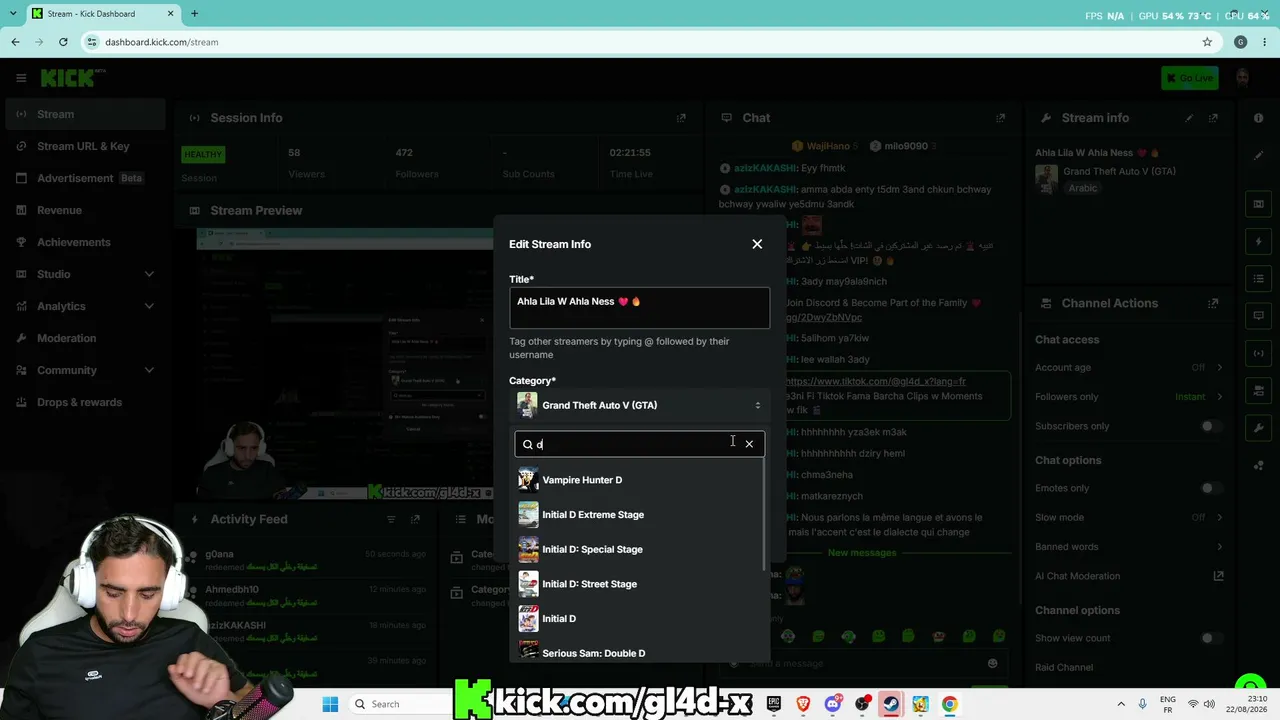
Task: Open the hamburger sidebar menu
Action: coord(21,78)
